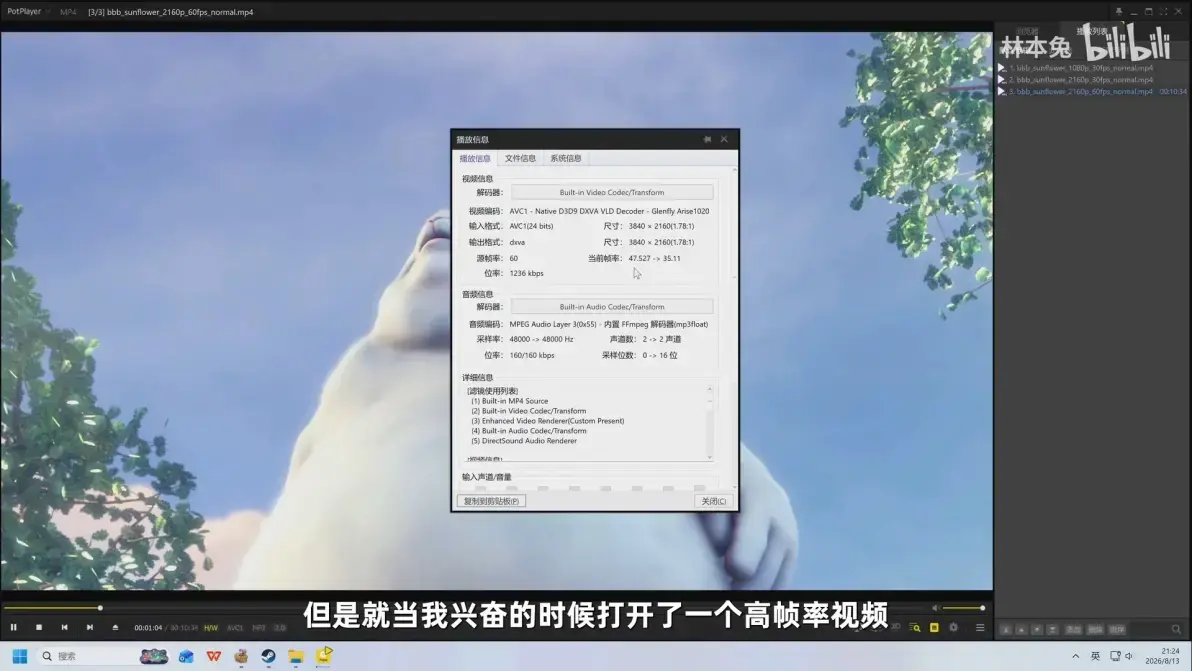The height and width of the screenshot is (671, 1192).
Task: Click the down arrow of detail list
Action: (710, 457)
